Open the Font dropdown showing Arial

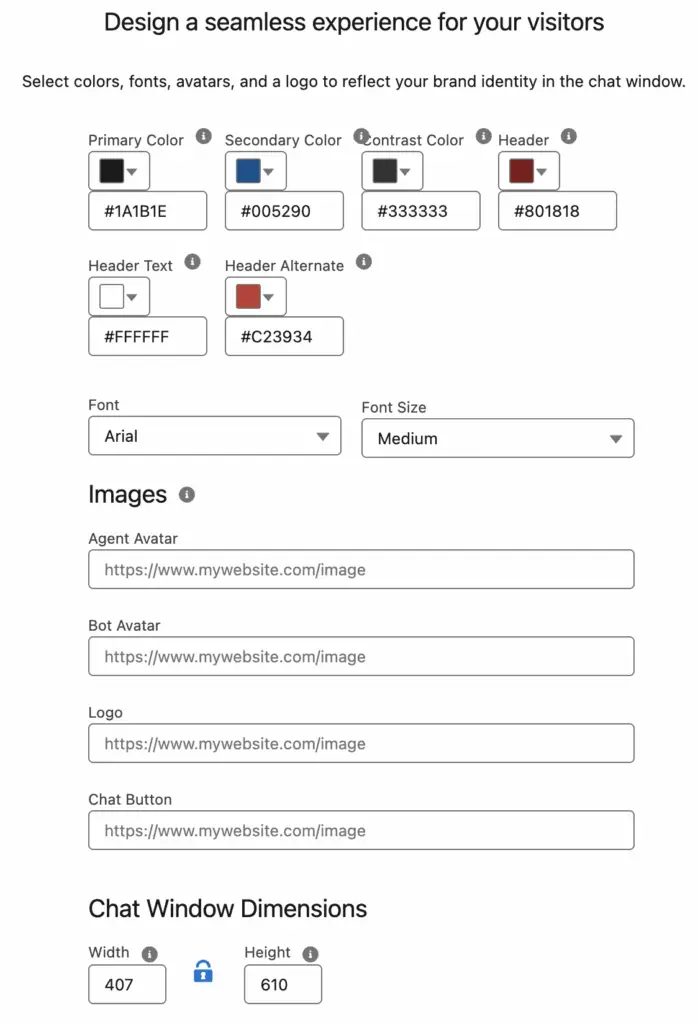pos(215,436)
